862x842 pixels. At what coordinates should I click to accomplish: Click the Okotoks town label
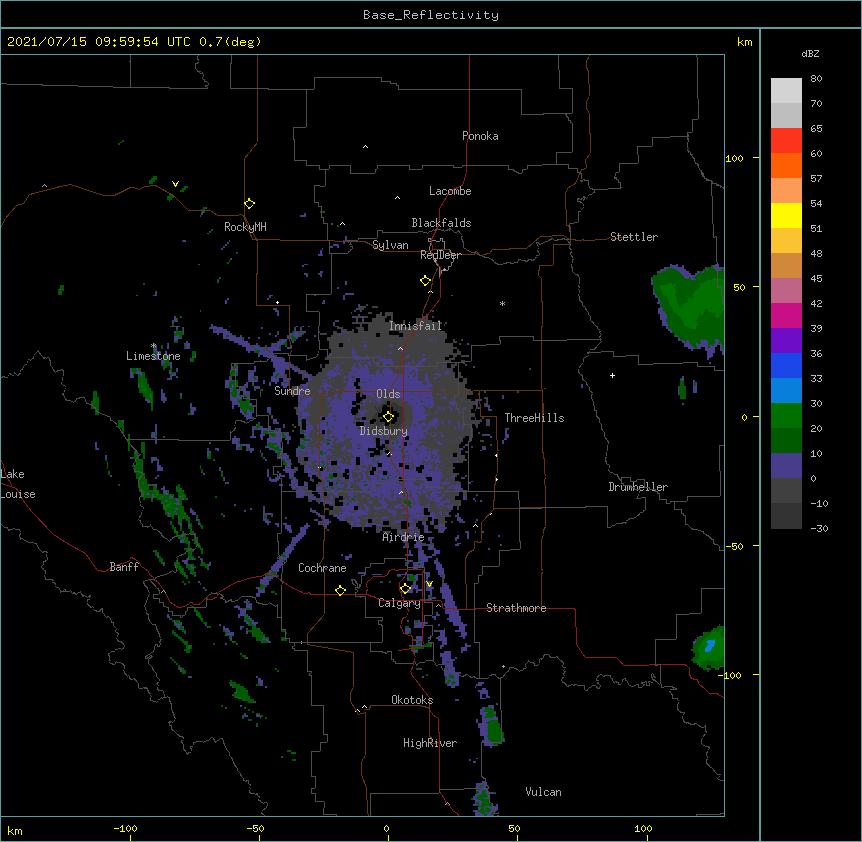click(x=412, y=700)
